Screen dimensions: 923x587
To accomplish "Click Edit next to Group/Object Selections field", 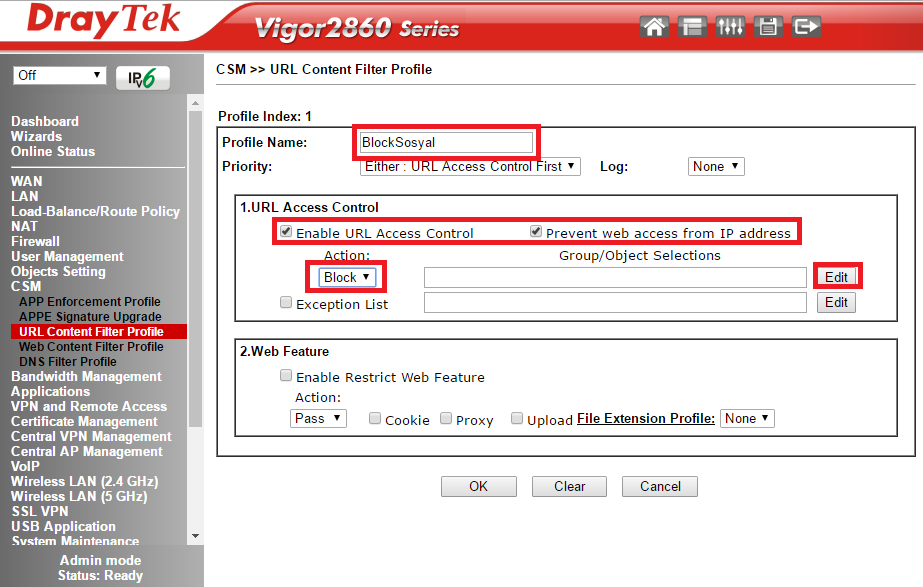I will tap(836, 277).
